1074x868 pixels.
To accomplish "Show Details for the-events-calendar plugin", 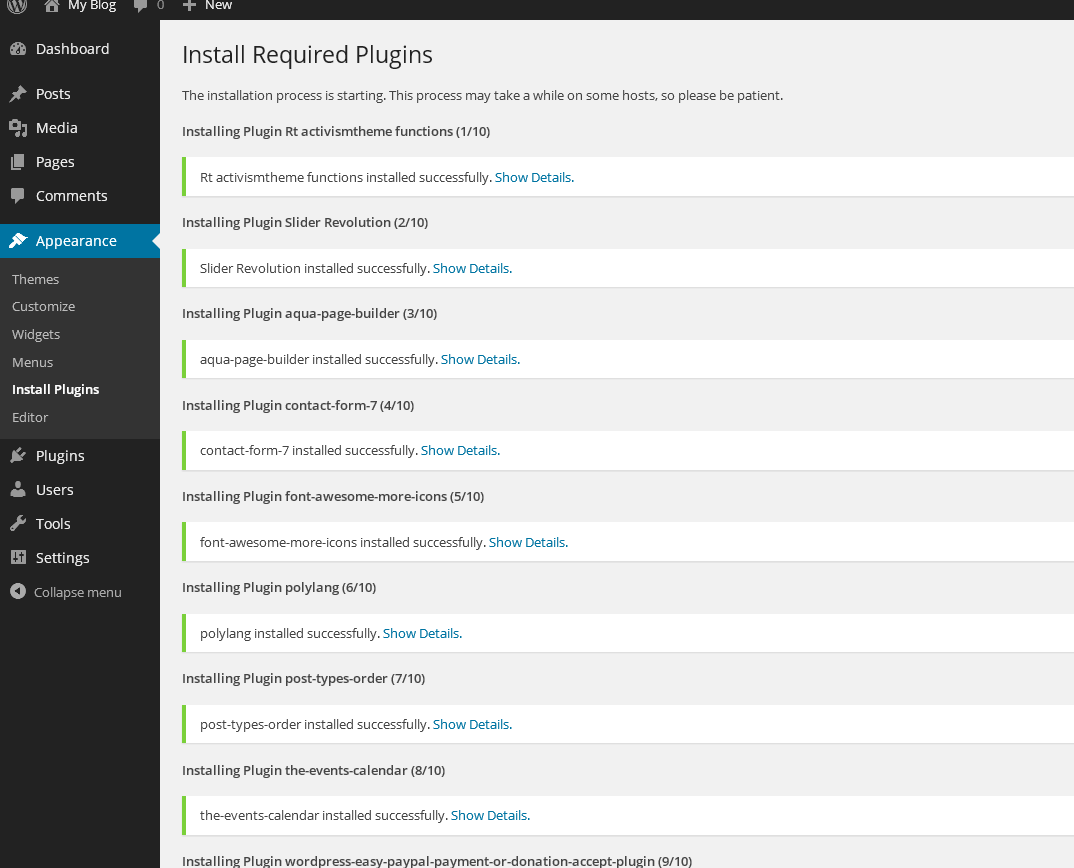I will click(x=490, y=816).
